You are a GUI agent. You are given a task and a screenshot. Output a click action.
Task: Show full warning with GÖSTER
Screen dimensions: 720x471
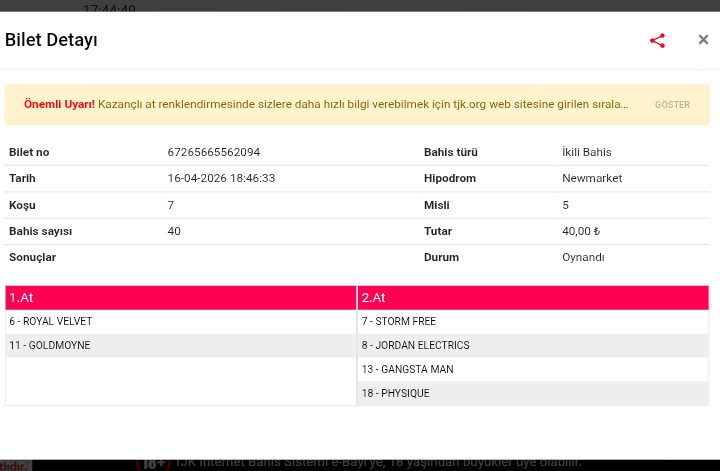(672, 105)
